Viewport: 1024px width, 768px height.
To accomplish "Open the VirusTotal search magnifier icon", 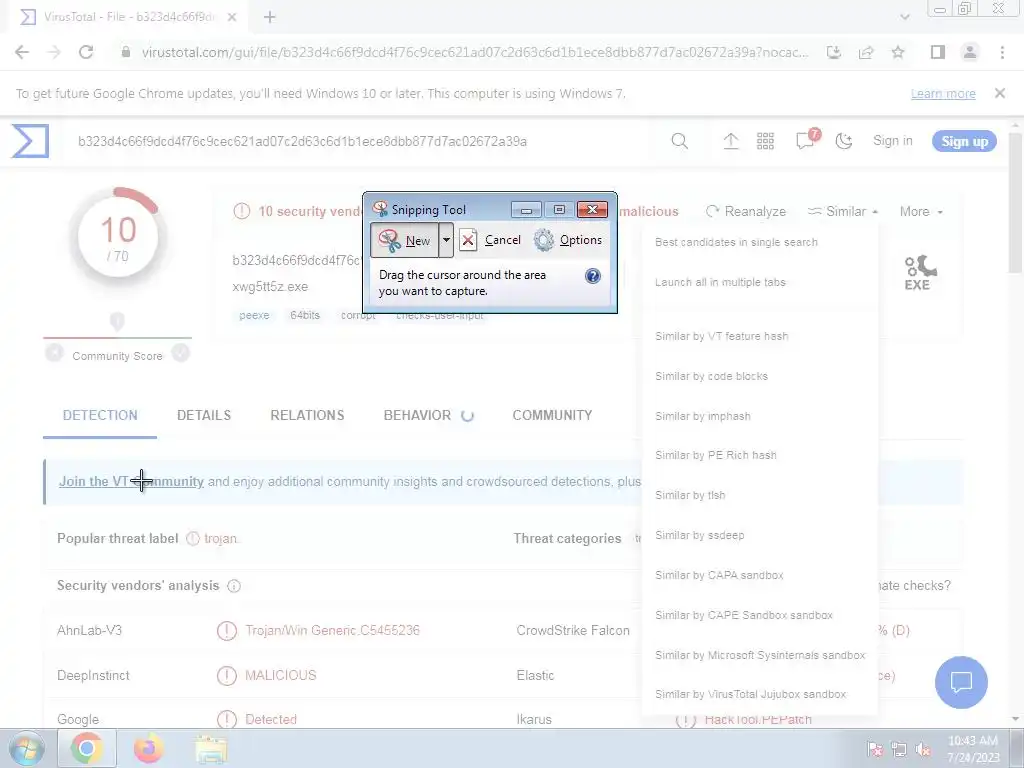I will coord(680,141).
